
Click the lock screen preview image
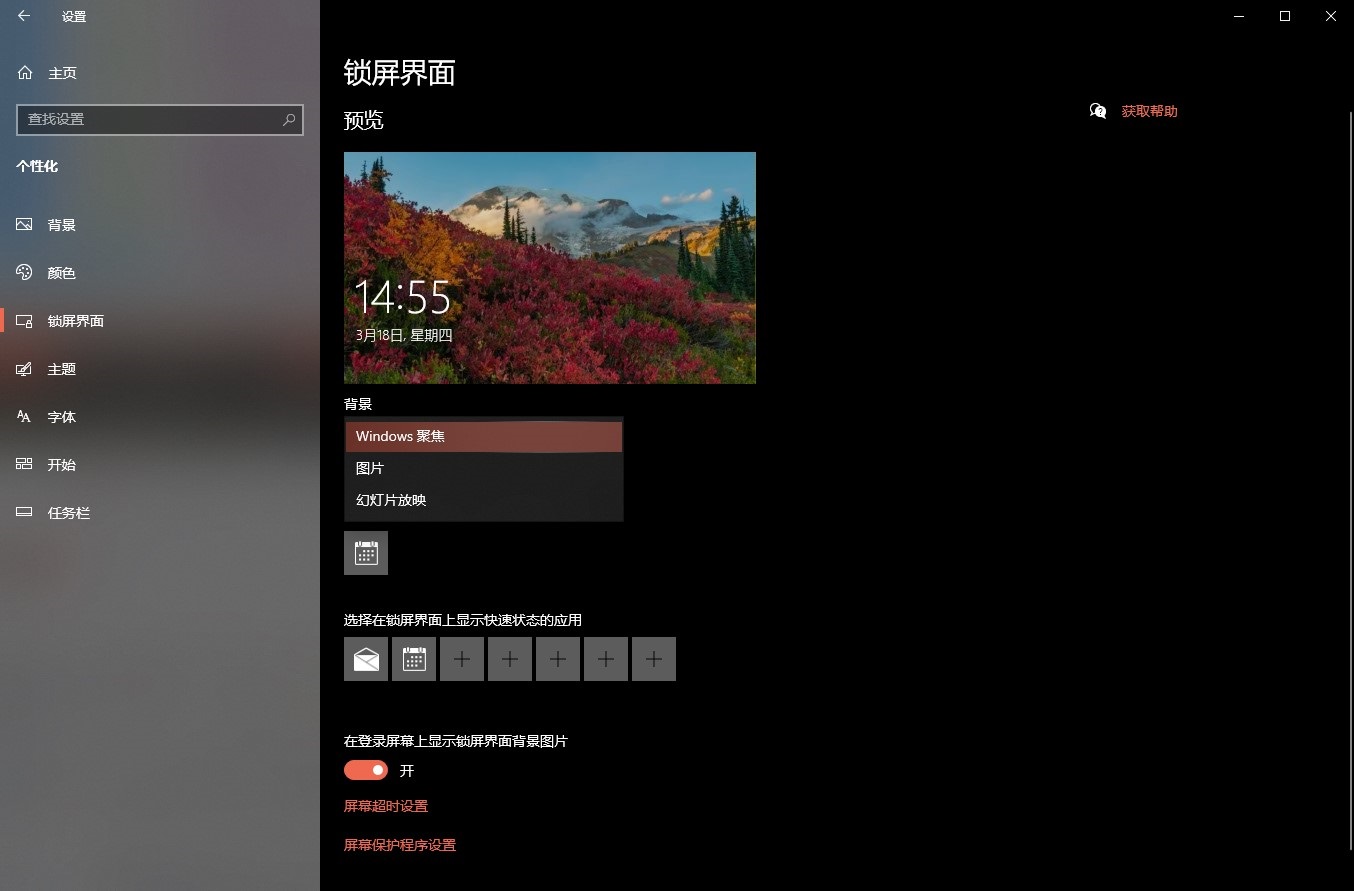[550, 268]
